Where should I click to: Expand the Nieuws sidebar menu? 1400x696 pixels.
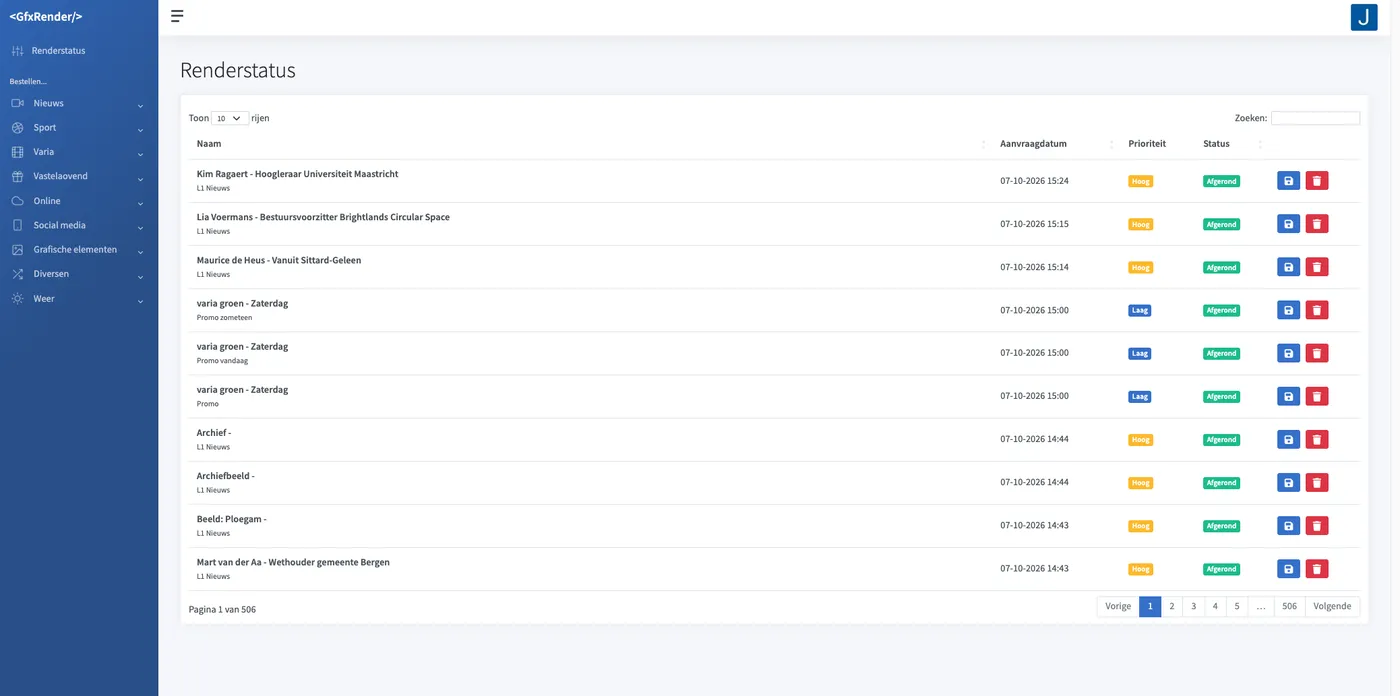[x=79, y=103]
